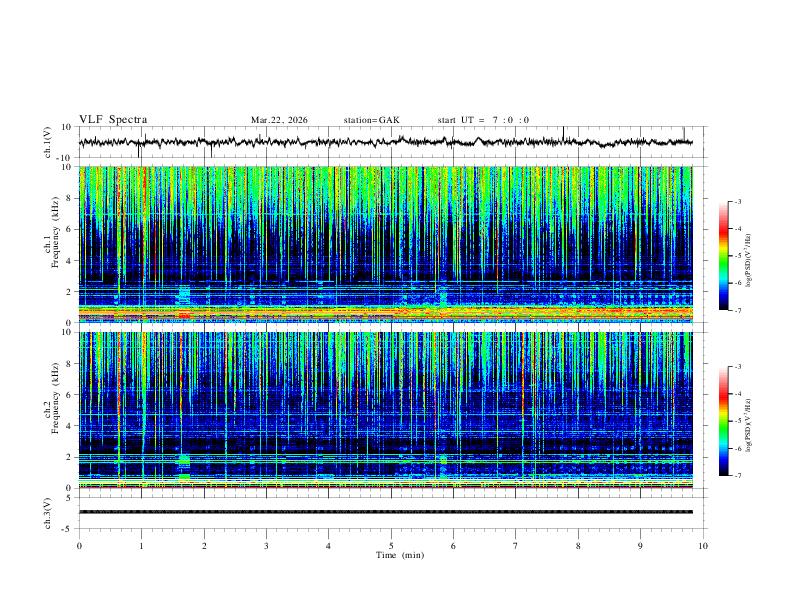Click the "ch.1(V)" waveform axis label
792x612 pixels.
click(47, 142)
